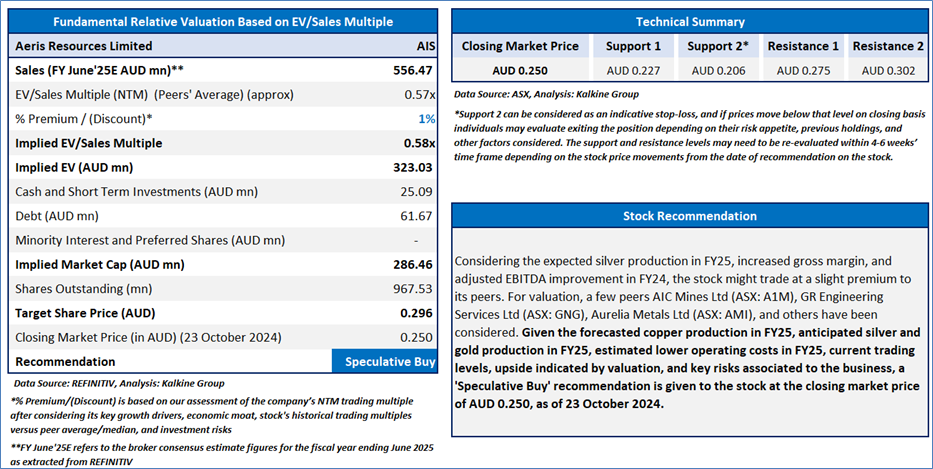The image size is (933, 469).
Task: Click the 'Fundamental Relative Valuation Based on EV/Sales Multiple' header
Action: point(223,22)
